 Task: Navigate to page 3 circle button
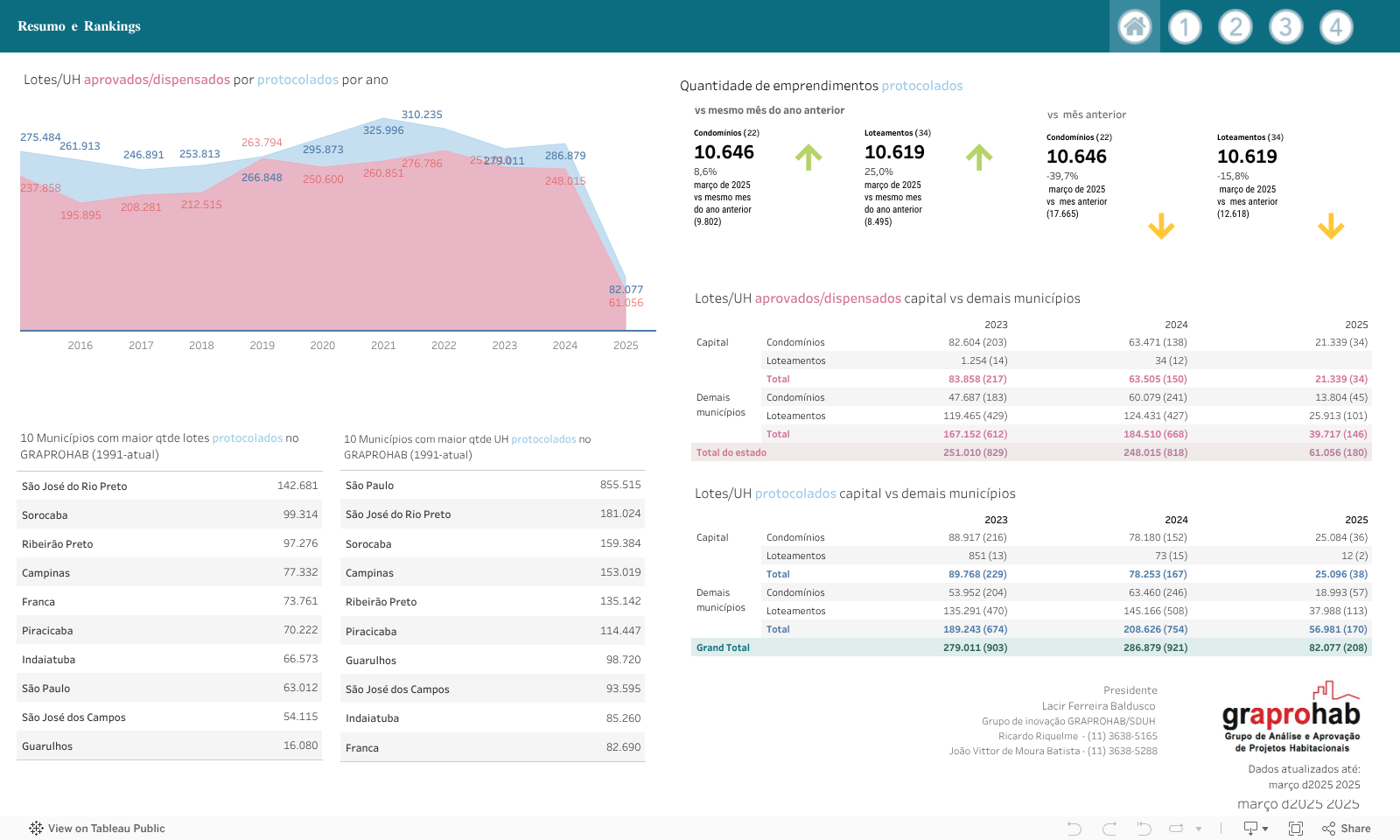tap(1285, 27)
